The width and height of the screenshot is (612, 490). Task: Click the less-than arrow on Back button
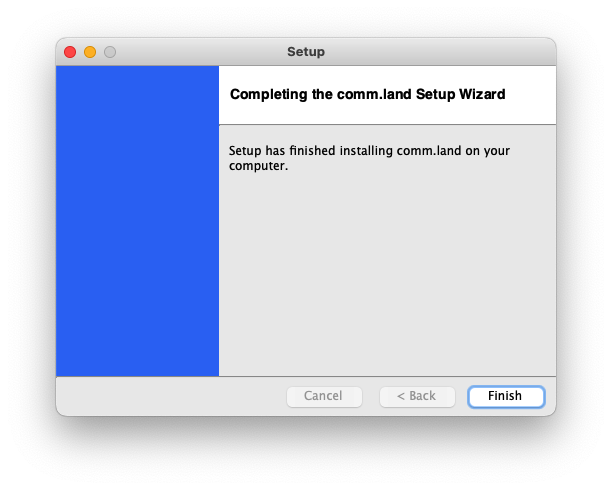(x=400, y=396)
